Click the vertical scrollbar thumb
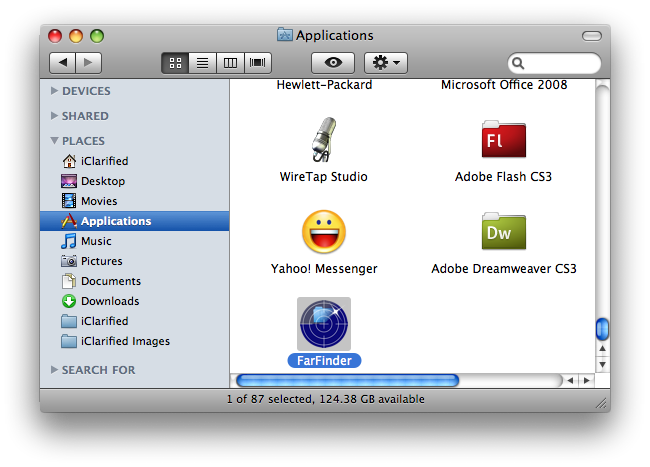The height and width of the screenshot is (467, 650). point(602,329)
